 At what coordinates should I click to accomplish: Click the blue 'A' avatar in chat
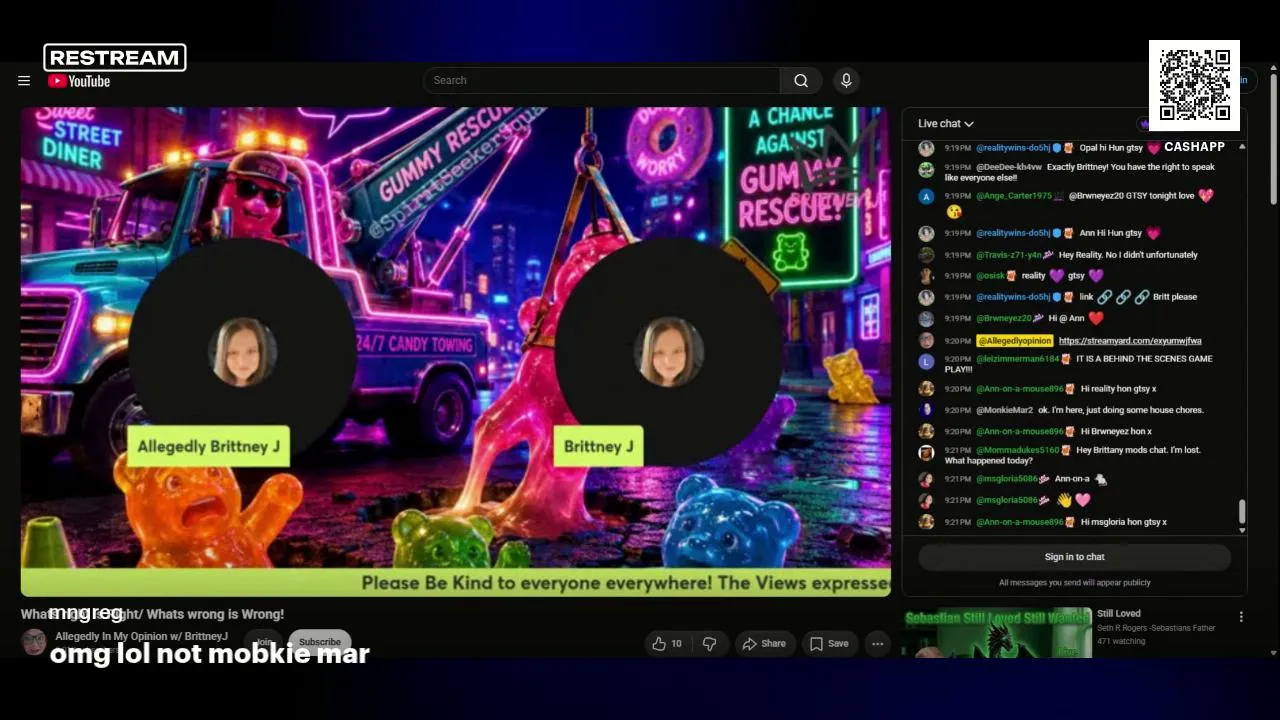point(926,197)
